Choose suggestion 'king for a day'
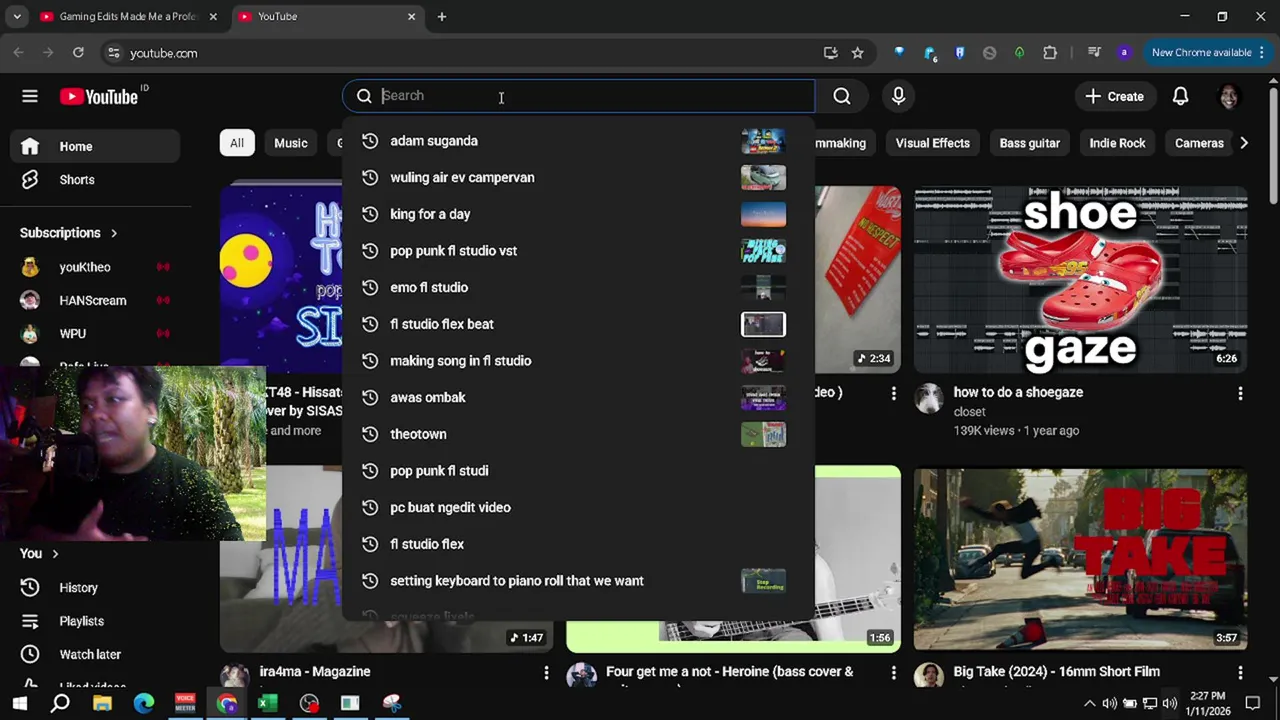This screenshot has height=720, width=1280. tap(578, 214)
